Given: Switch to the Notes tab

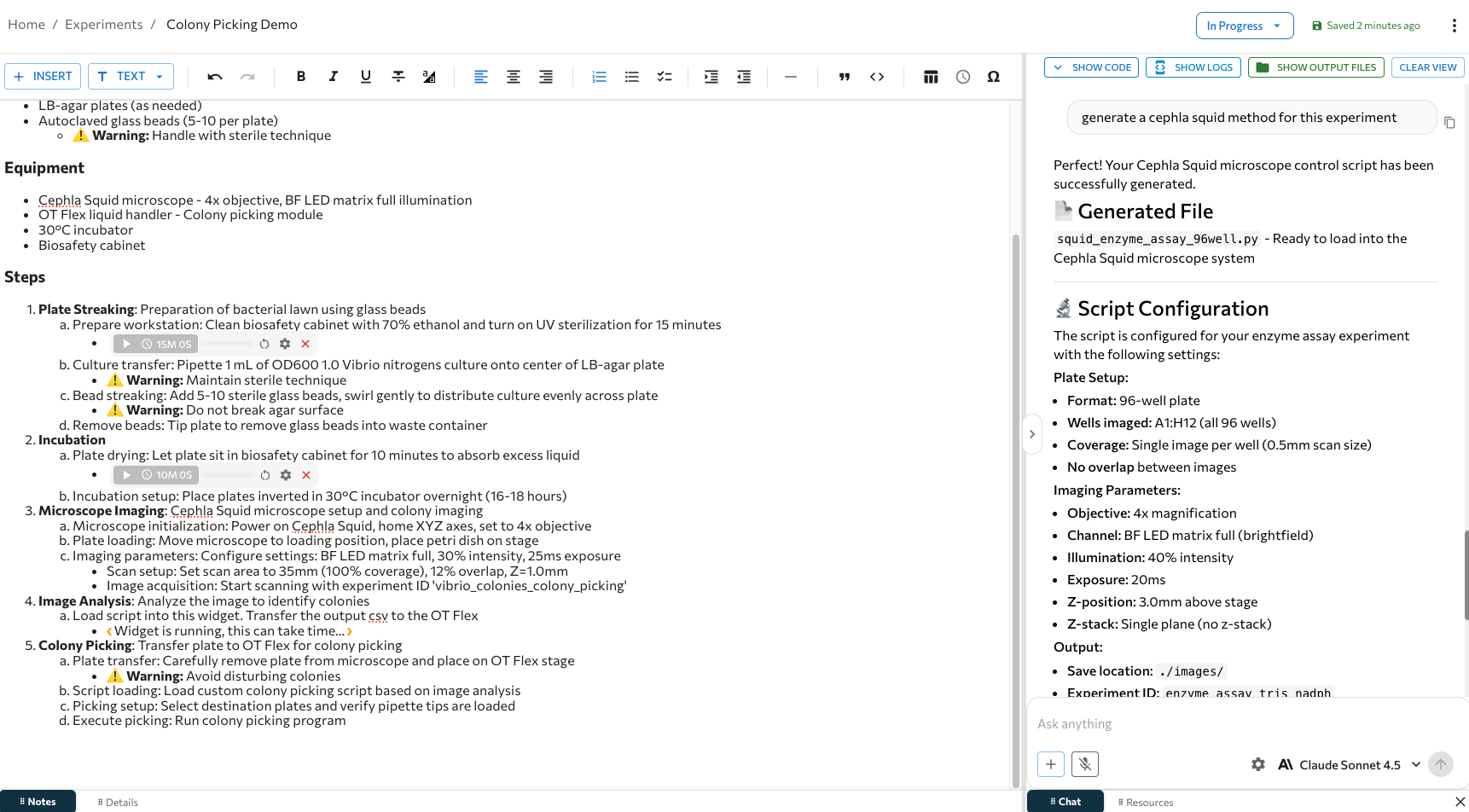Looking at the screenshot, I should pyautogui.click(x=38, y=802).
